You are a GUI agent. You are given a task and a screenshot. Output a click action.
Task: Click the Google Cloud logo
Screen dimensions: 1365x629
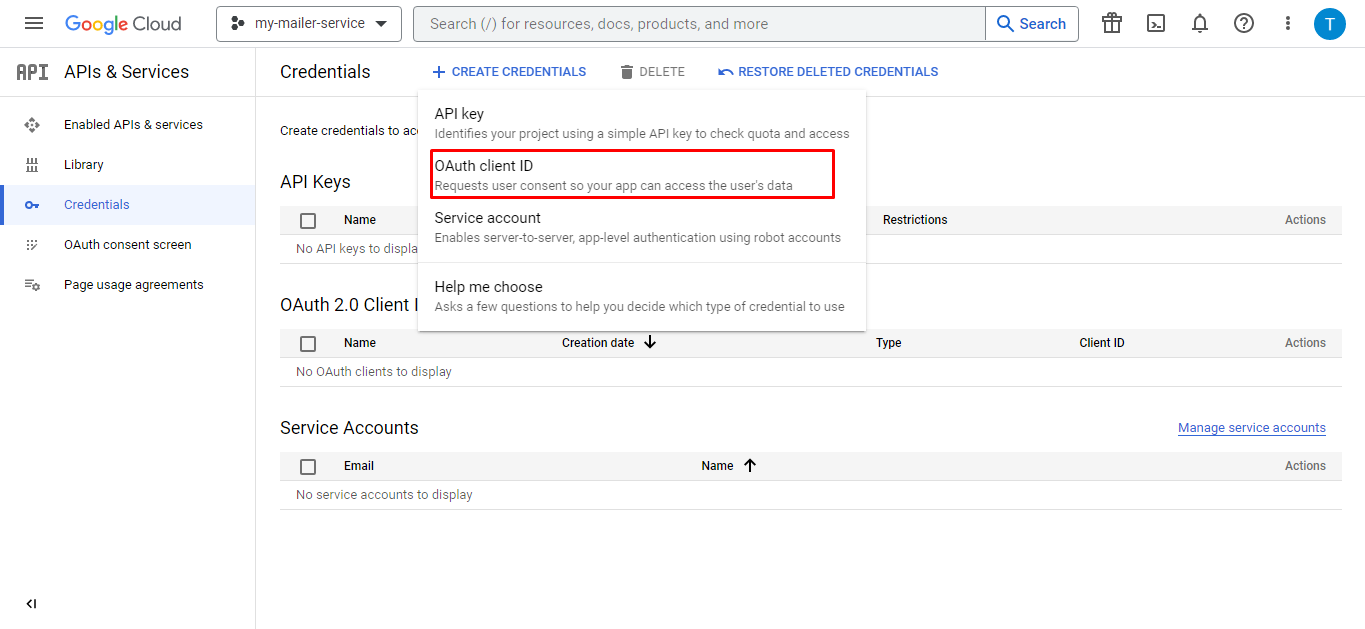123,22
